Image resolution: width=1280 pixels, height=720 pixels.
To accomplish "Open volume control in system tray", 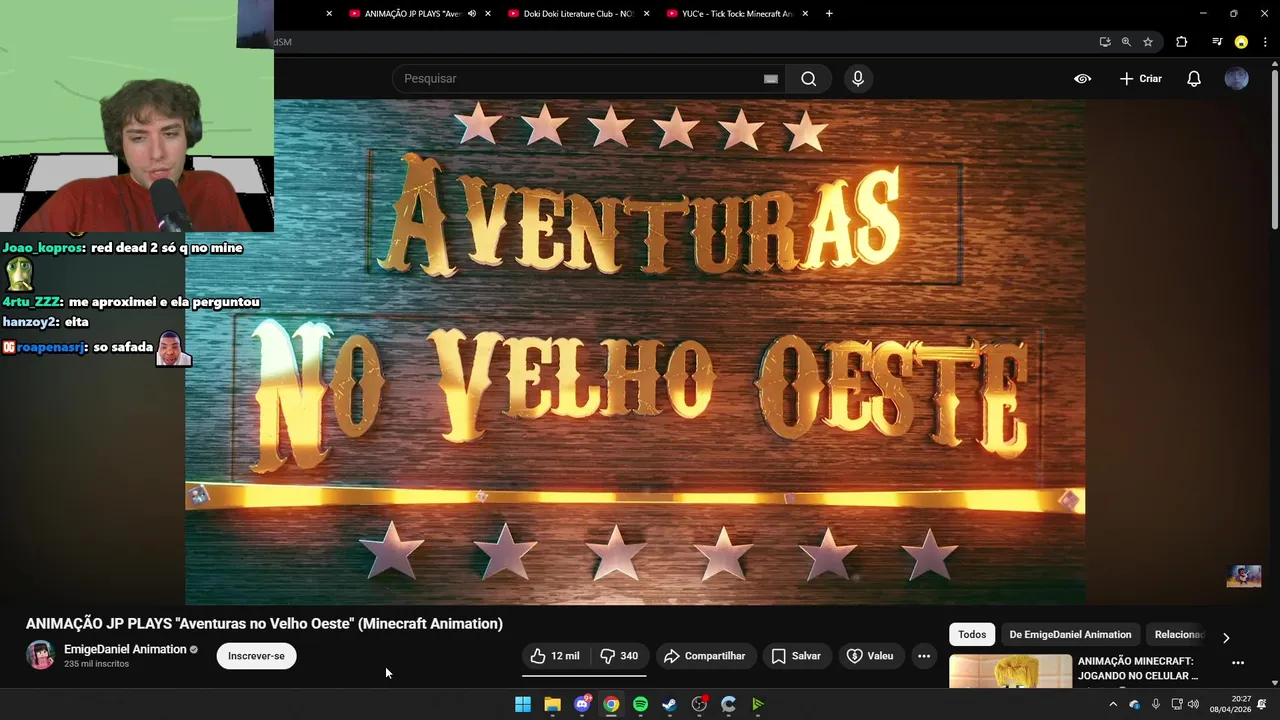I will pos(1193,704).
